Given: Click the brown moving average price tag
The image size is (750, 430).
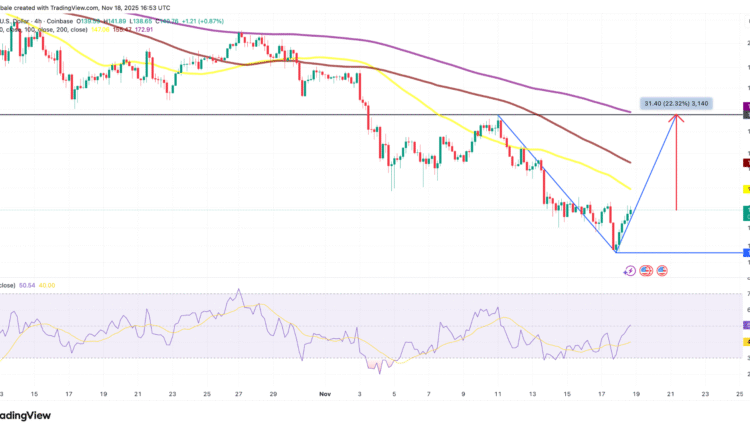Looking at the screenshot, I should 745,162.
